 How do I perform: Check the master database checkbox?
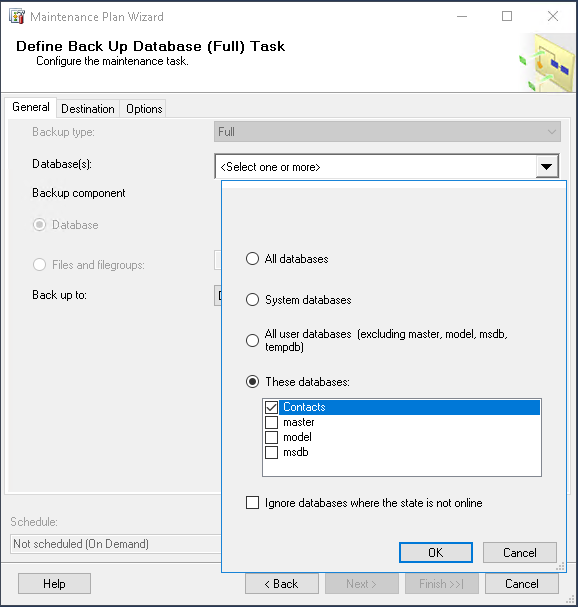tap(271, 422)
